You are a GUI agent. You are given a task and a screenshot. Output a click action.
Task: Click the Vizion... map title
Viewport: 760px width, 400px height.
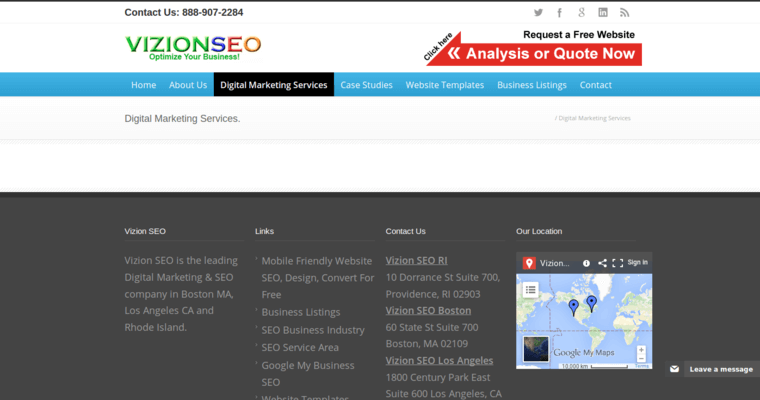pyautogui.click(x=554, y=263)
